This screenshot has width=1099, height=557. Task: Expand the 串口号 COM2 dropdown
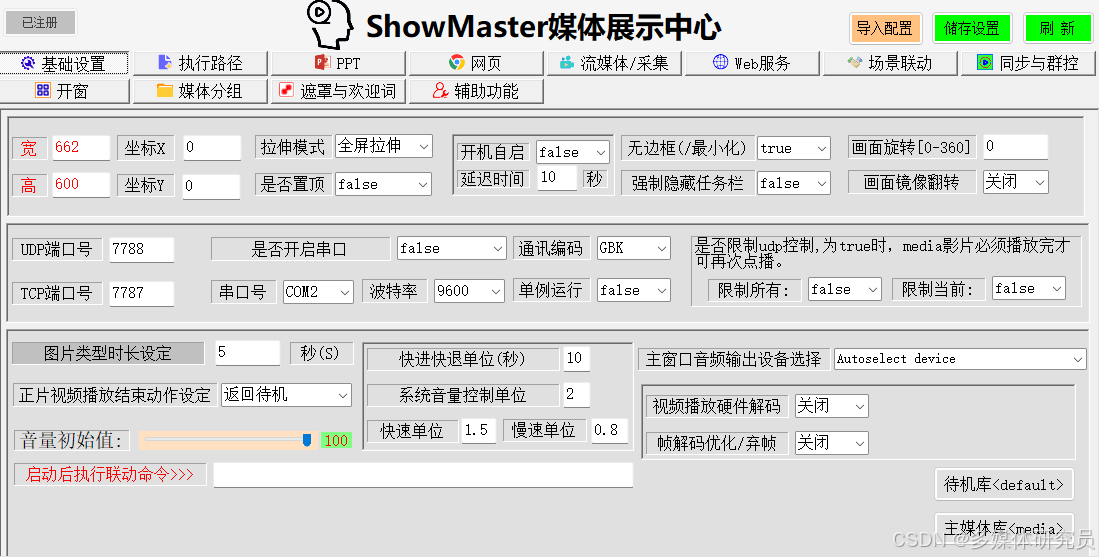pos(318,291)
